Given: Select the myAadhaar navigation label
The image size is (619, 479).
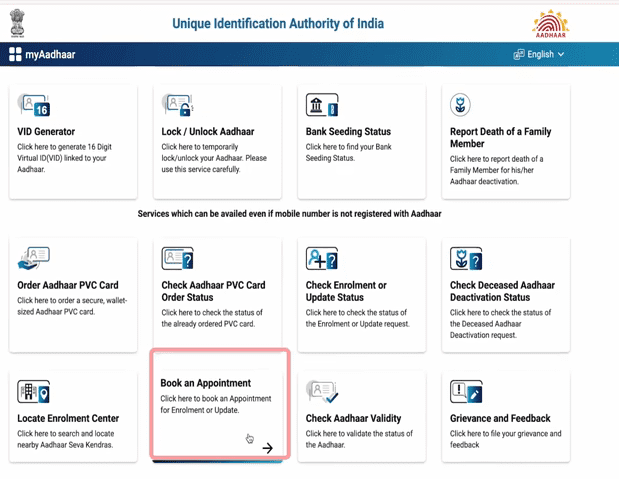Looking at the screenshot, I should point(50,54).
